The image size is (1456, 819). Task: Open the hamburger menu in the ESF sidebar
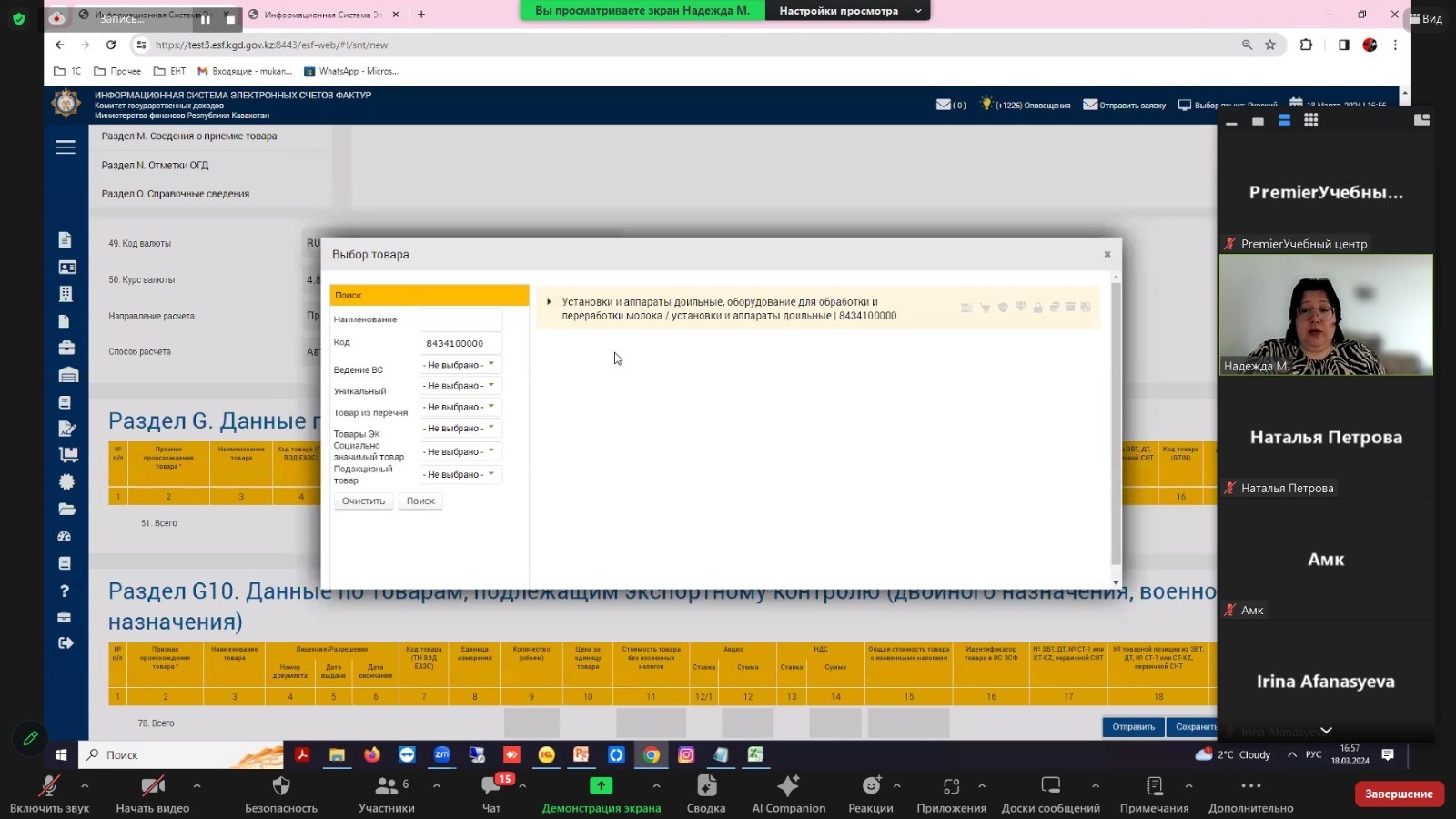pyautogui.click(x=66, y=147)
